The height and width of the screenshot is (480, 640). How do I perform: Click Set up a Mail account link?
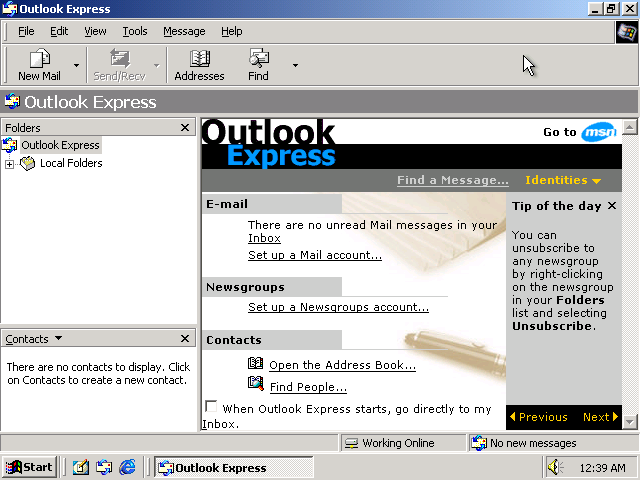tap(315, 255)
